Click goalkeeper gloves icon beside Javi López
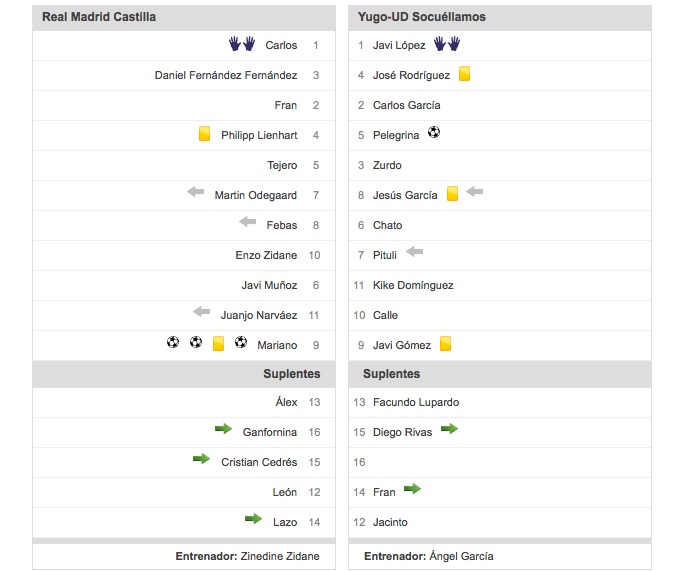Screen dimensions: 673x571 (x=447, y=44)
